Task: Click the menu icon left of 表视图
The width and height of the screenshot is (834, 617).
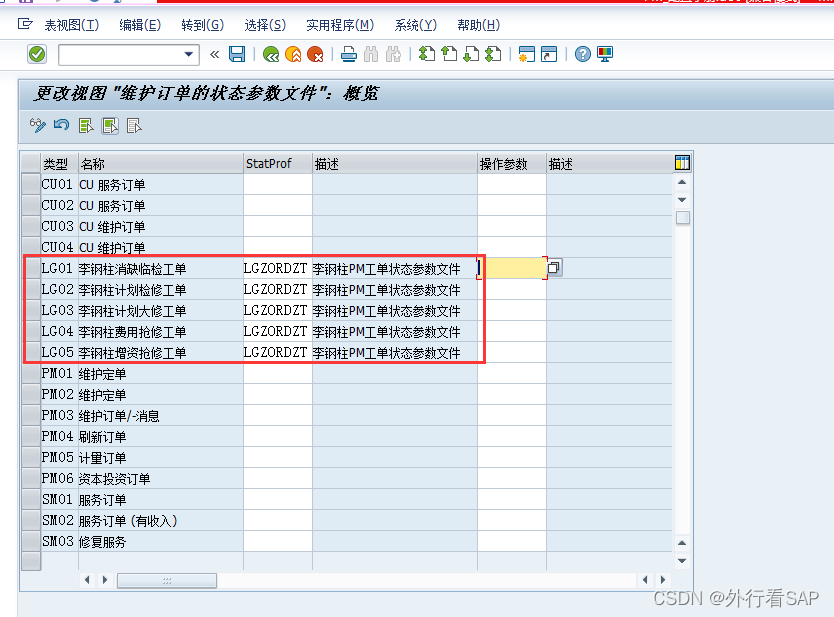Action: 25,24
